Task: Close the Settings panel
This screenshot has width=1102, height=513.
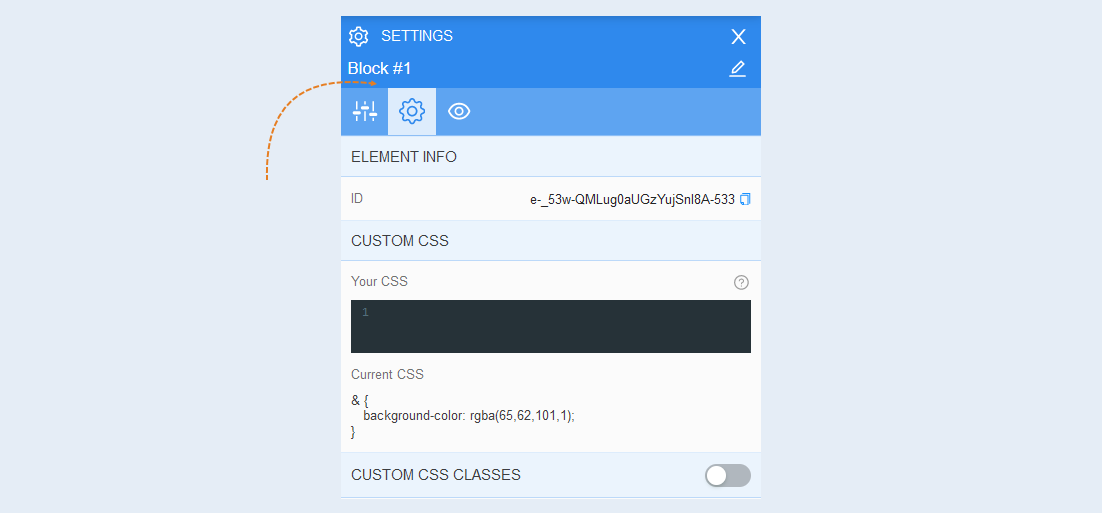Action: pyautogui.click(x=738, y=37)
